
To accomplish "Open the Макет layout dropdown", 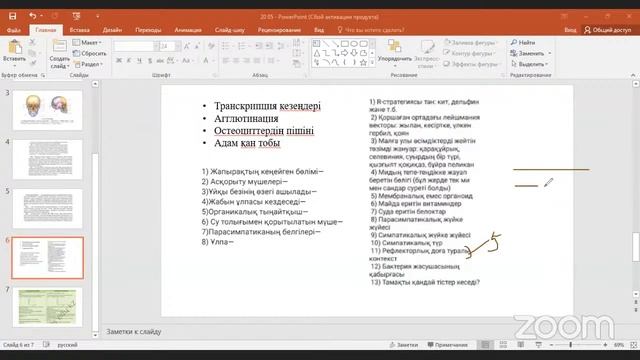I will click(87, 42).
